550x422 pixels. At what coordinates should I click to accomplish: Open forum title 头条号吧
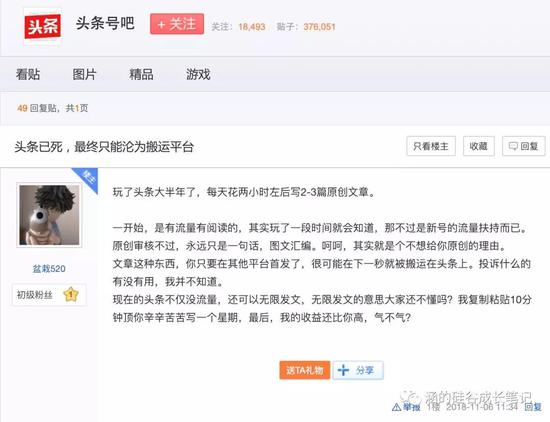click(105, 24)
